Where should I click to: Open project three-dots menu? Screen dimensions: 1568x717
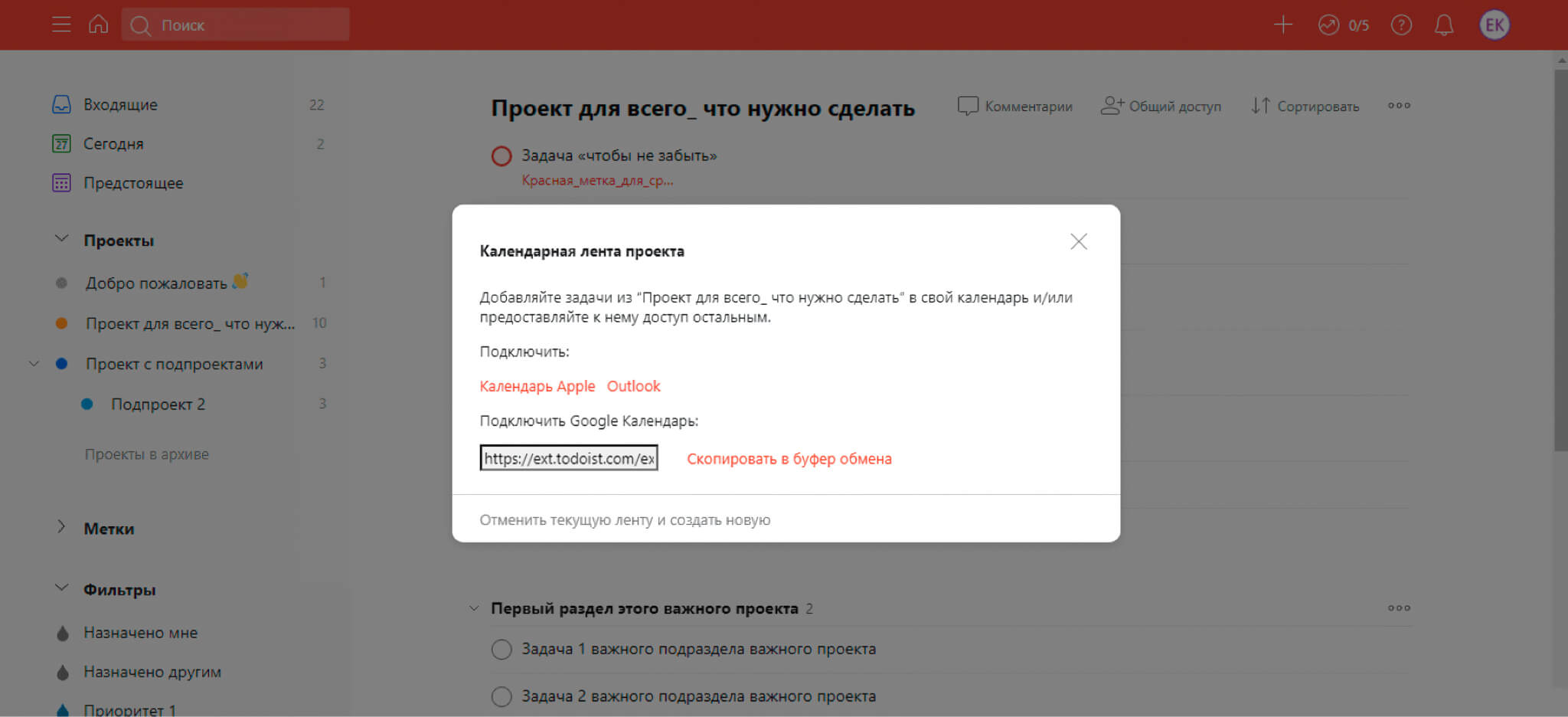tap(1399, 106)
